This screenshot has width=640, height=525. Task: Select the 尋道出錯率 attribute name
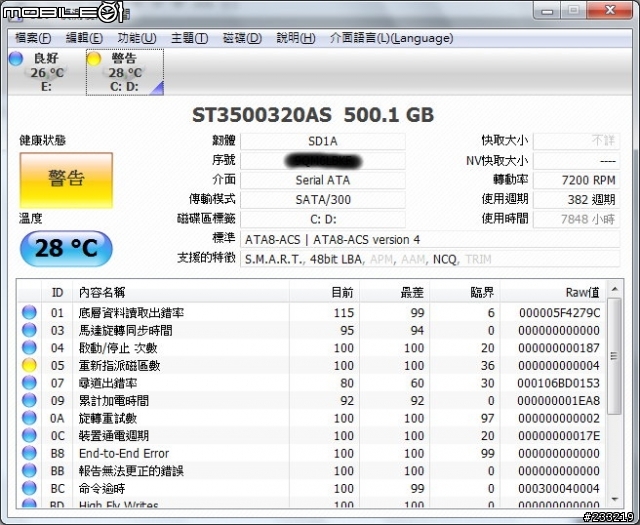(x=108, y=383)
